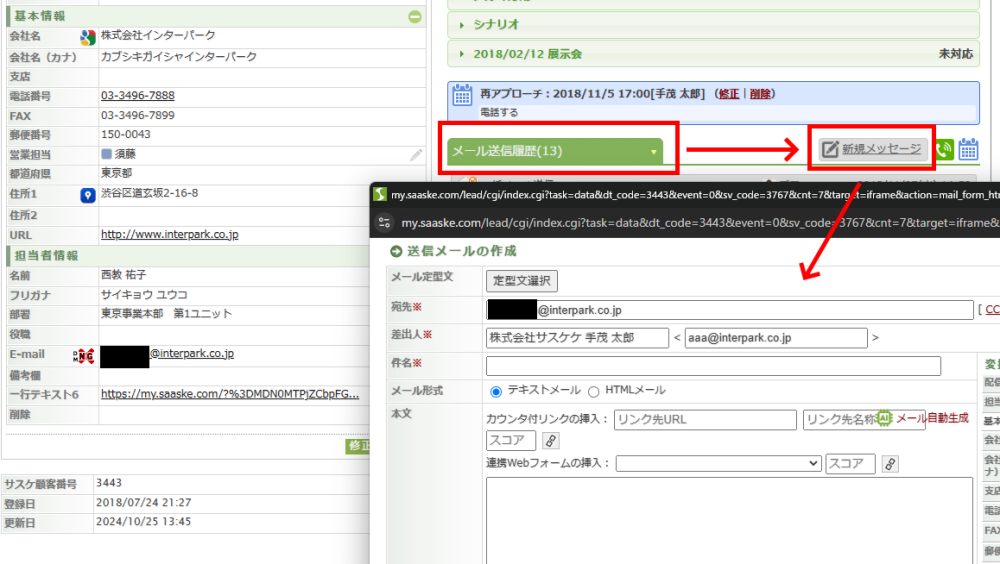This screenshot has height=564, width=1000.
Task: Click the 新規メッセージ button
Action: [871, 149]
